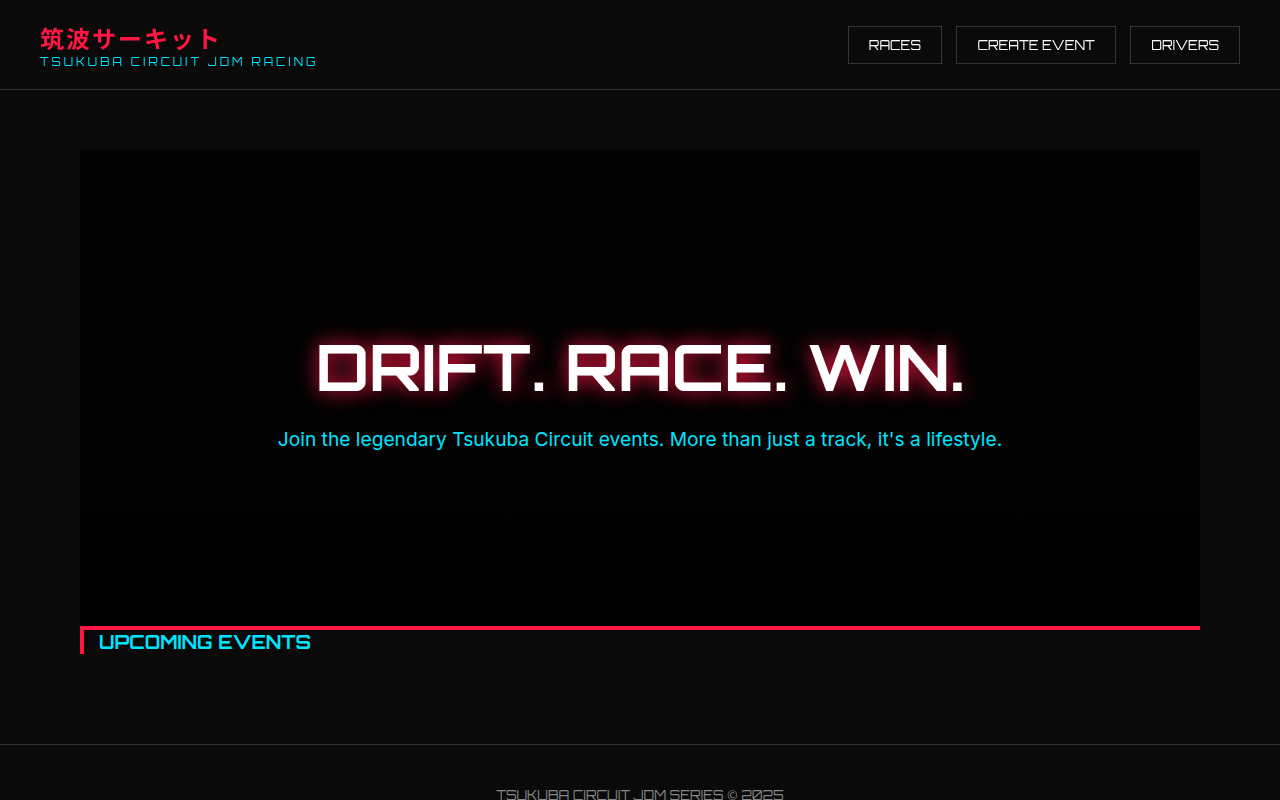The height and width of the screenshot is (800, 1280).
Task: Click the Japanese 筑波サーキット logo
Action: pos(129,39)
